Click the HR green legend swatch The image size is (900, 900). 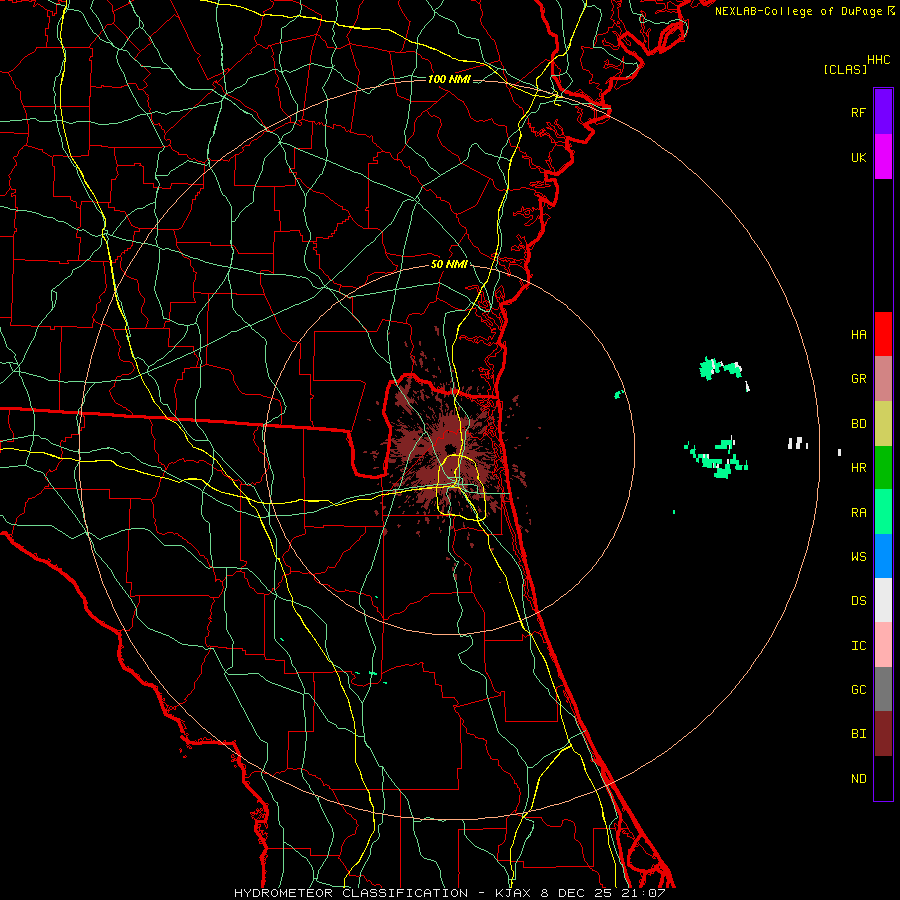click(883, 467)
